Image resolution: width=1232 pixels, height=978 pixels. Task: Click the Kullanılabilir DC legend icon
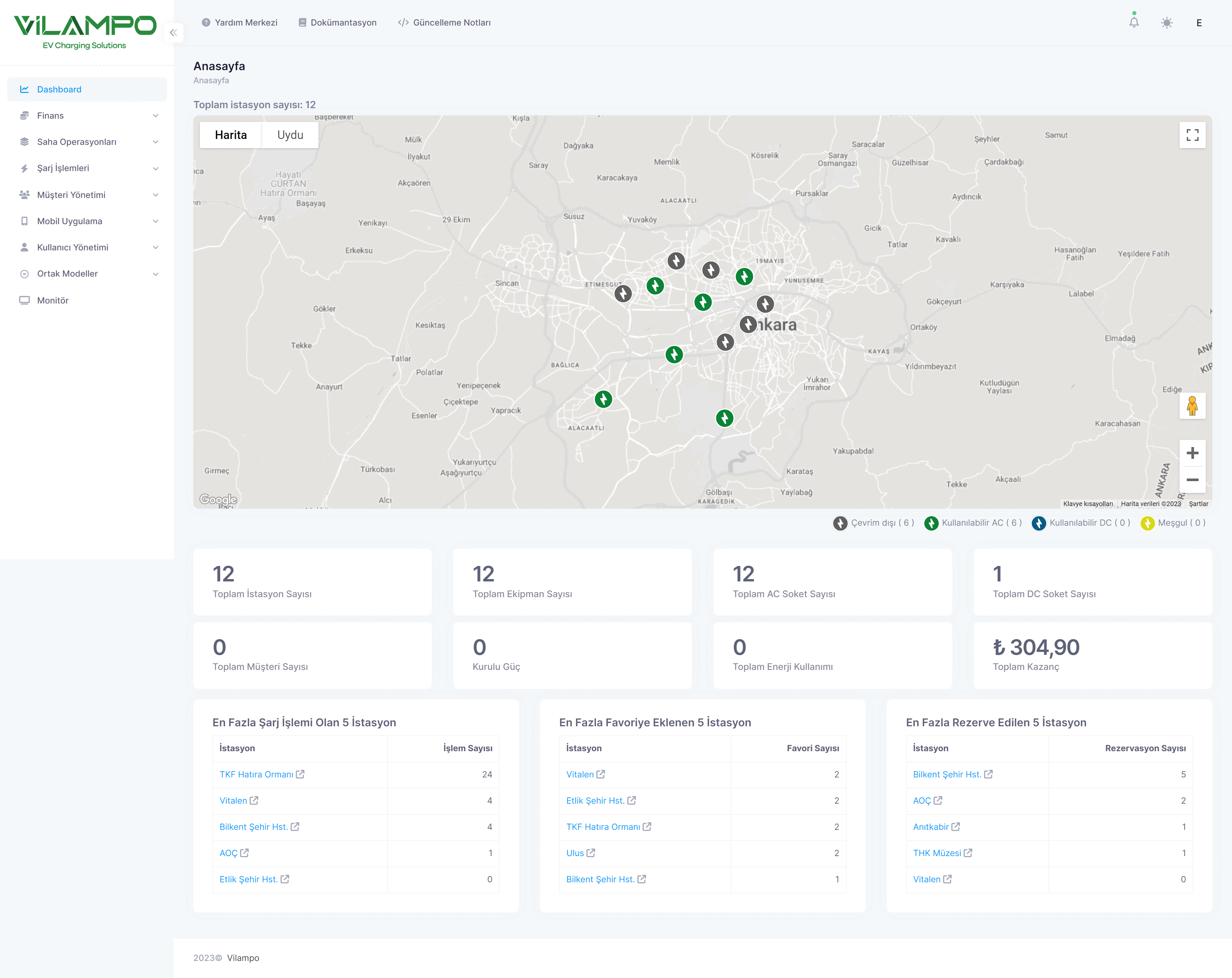1039,523
